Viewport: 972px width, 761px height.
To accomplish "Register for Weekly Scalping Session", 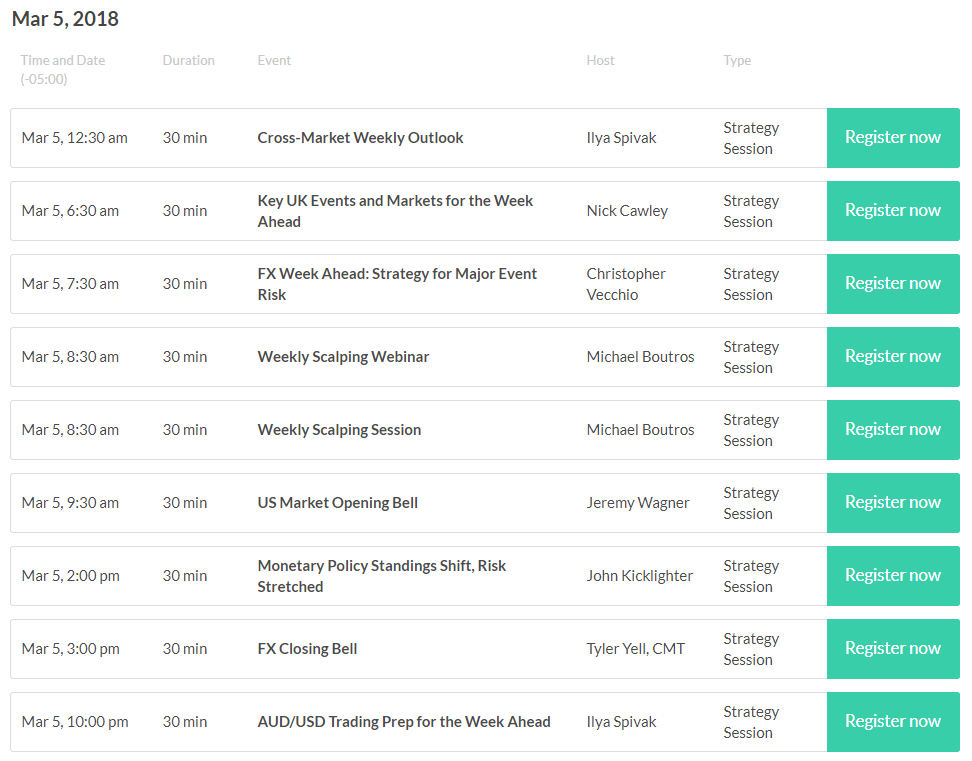I will (893, 429).
